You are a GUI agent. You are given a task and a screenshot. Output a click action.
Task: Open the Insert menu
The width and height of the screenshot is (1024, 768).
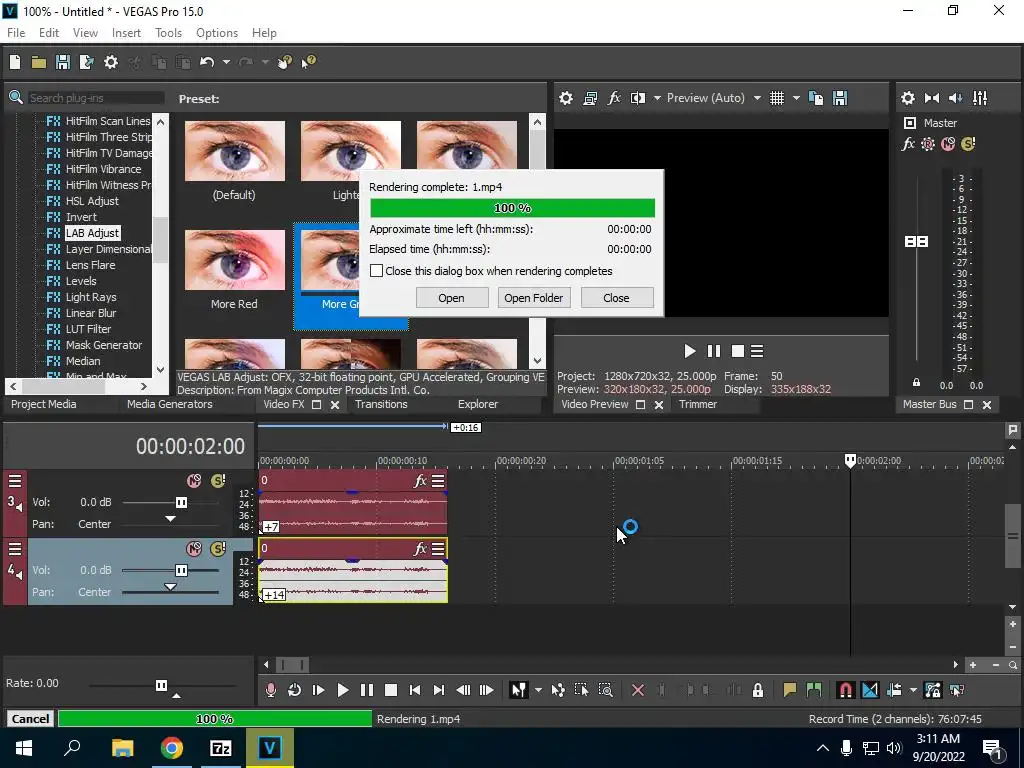pos(126,33)
